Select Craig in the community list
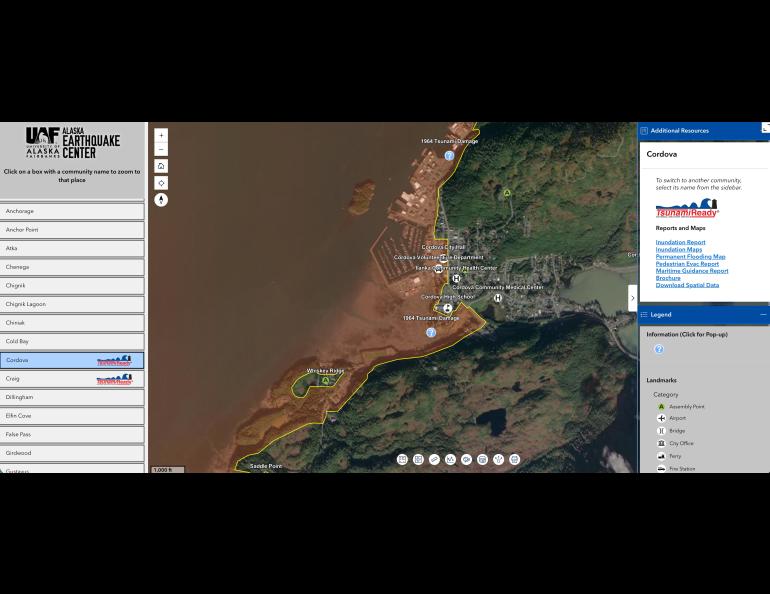This screenshot has height=594, width=770. coord(72,379)
